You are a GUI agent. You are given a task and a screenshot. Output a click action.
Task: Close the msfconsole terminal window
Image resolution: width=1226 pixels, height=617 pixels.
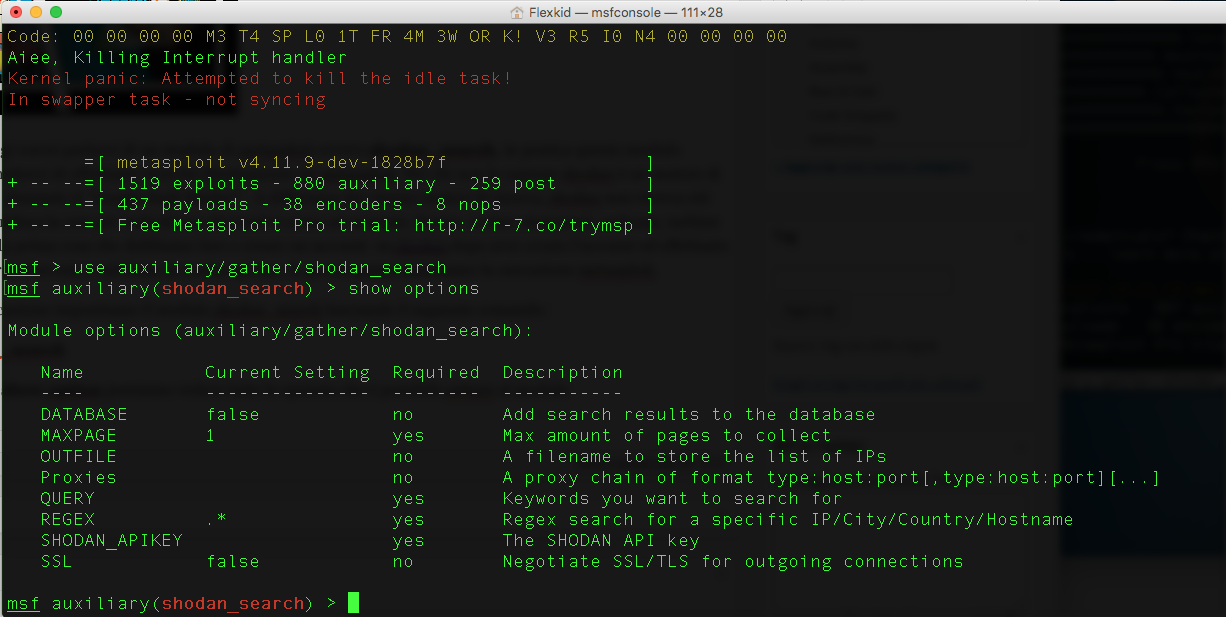[15, 12]
